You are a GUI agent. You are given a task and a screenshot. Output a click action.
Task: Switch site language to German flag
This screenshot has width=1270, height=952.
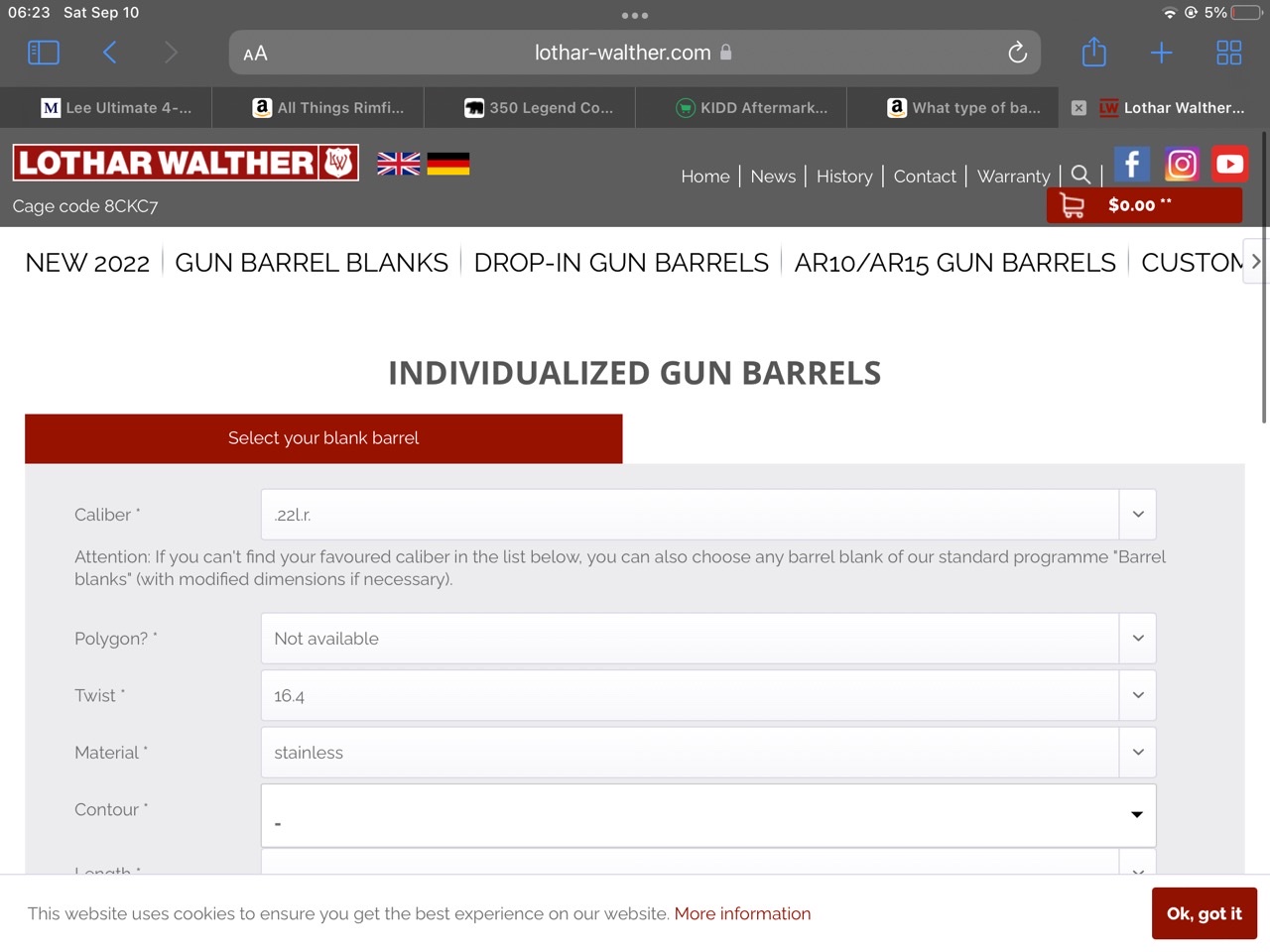pyautogui.click(x=447, y=164)
